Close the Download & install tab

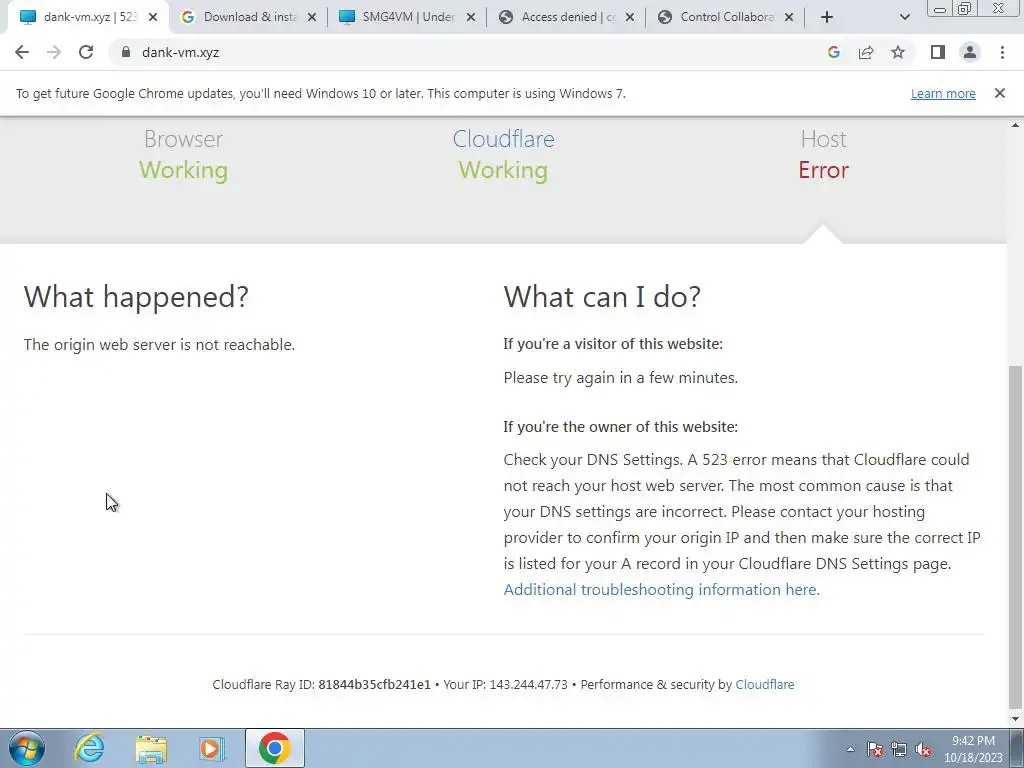click(312, 17)
